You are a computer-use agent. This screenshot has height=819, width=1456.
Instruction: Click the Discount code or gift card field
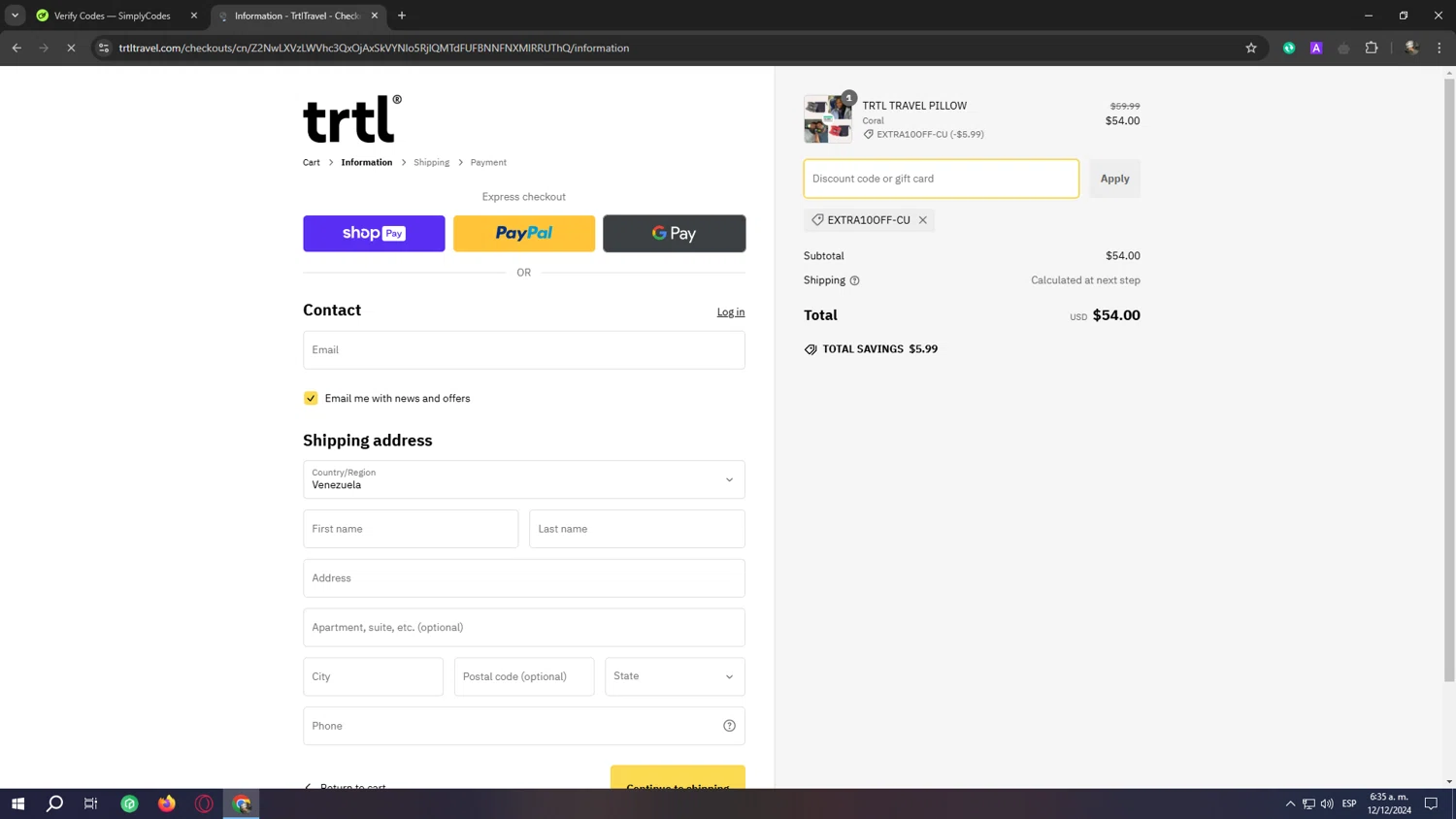(x=942, y=179)
